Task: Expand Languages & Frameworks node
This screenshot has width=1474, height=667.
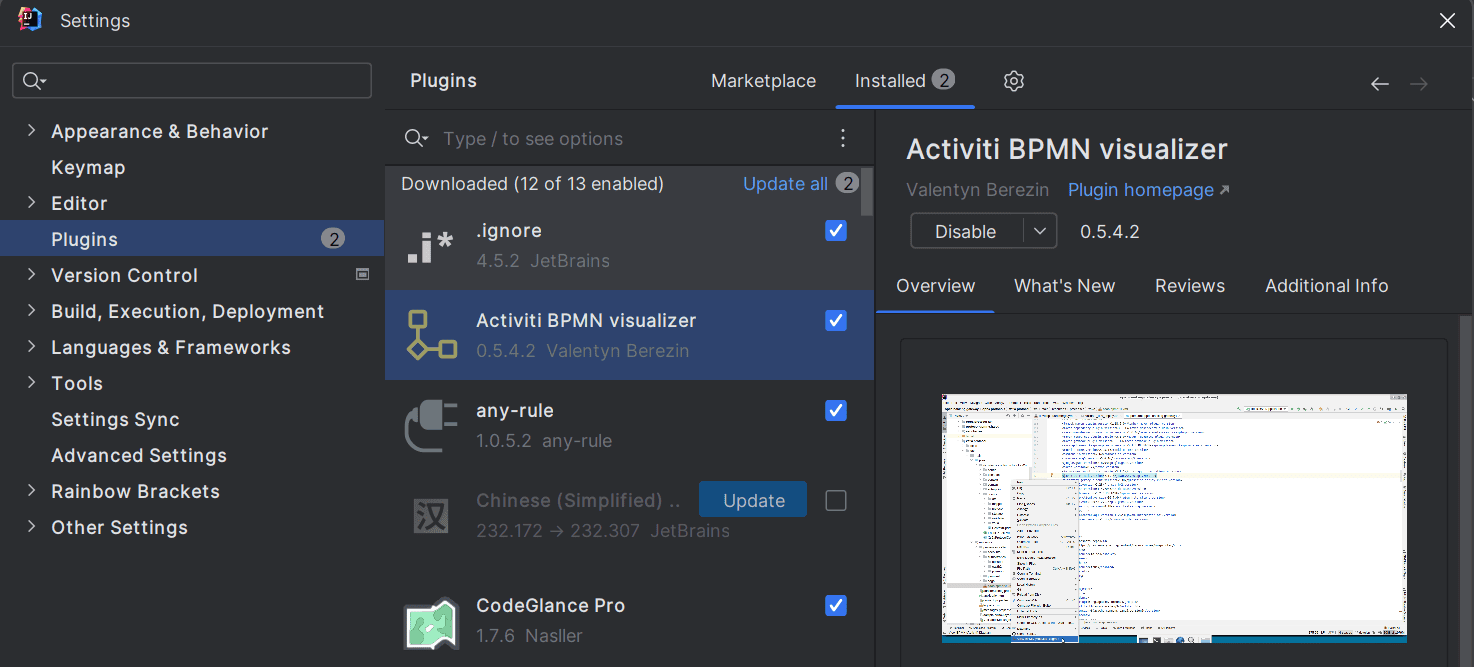Action: coord(31,347)
